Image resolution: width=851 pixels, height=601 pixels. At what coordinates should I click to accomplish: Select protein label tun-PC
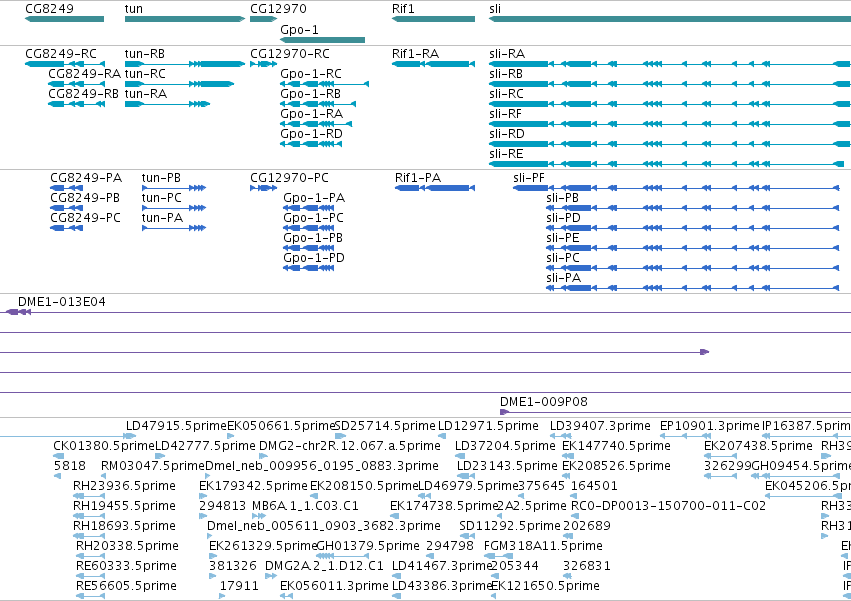pos(162,198)
